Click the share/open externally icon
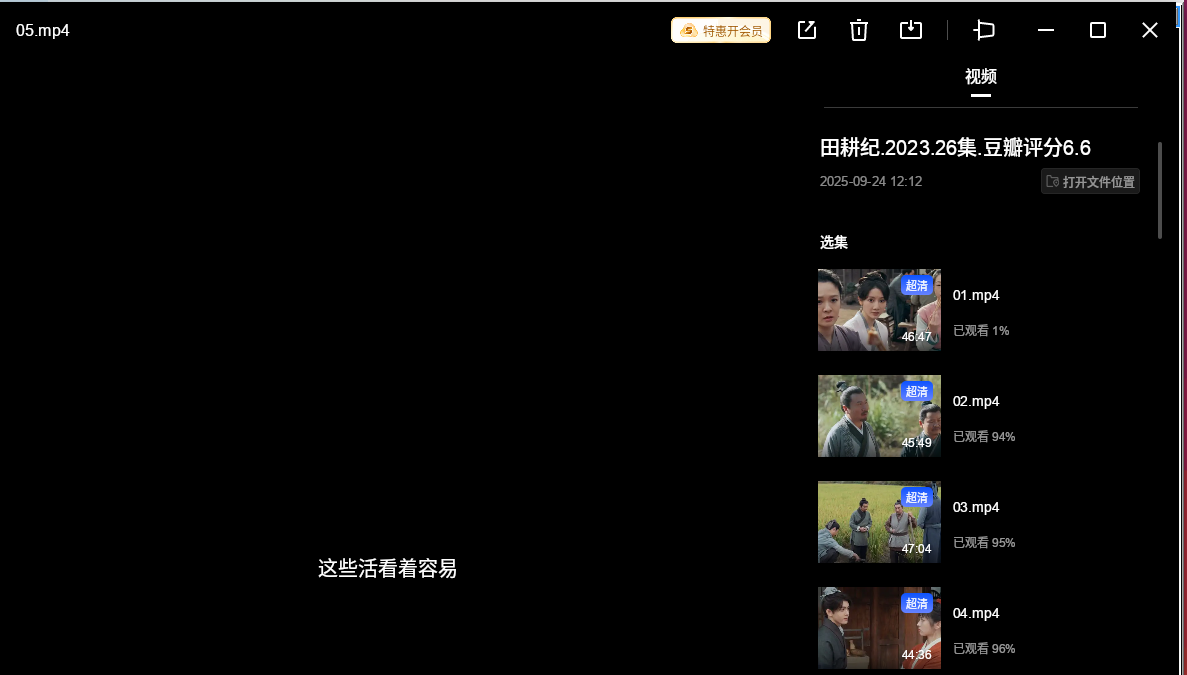This screenshot has width=1187, height=675. [806, 30]
